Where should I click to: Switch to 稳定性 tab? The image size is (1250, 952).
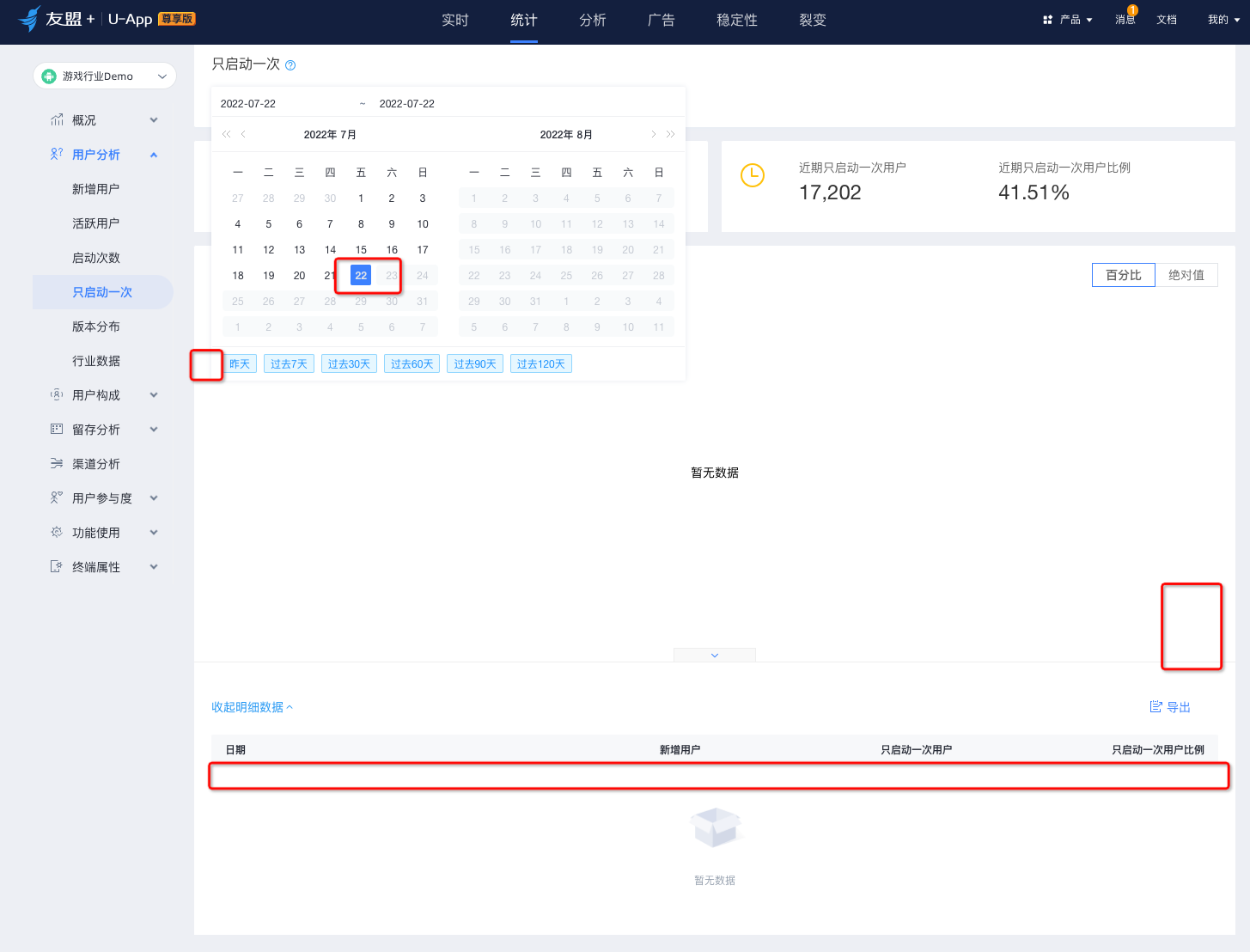(737, 20)
